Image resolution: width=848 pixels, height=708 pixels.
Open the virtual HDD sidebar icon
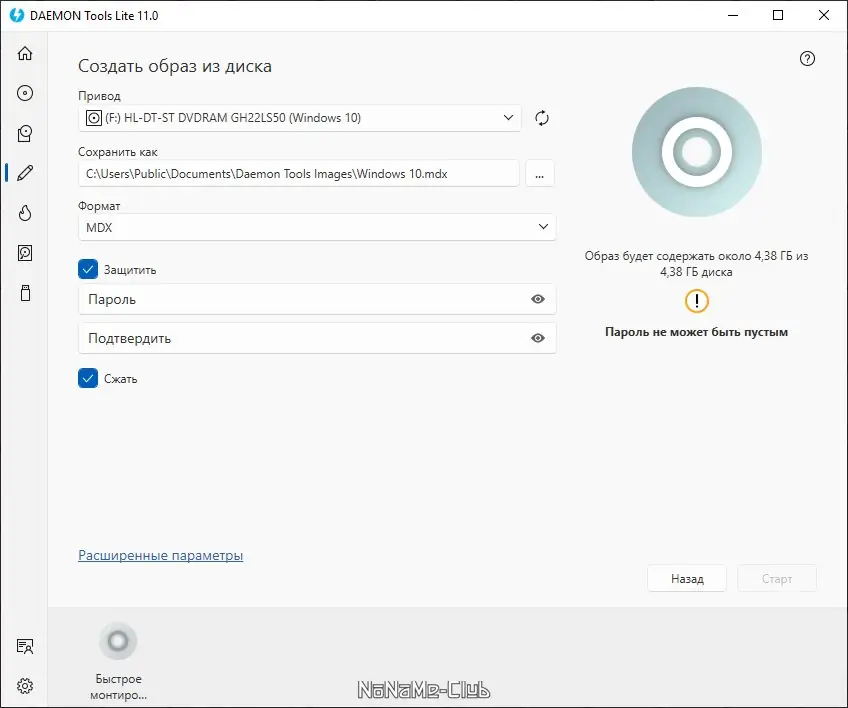coord(25,253)
